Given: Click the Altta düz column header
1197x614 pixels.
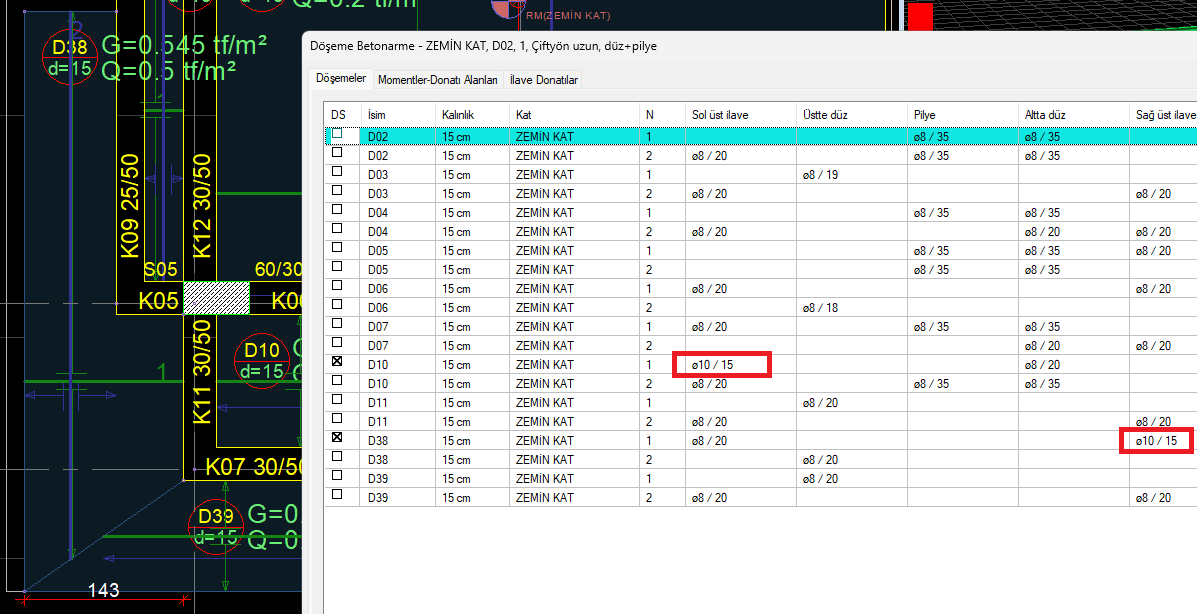Looking at the screenshot, I should 1073,115.
